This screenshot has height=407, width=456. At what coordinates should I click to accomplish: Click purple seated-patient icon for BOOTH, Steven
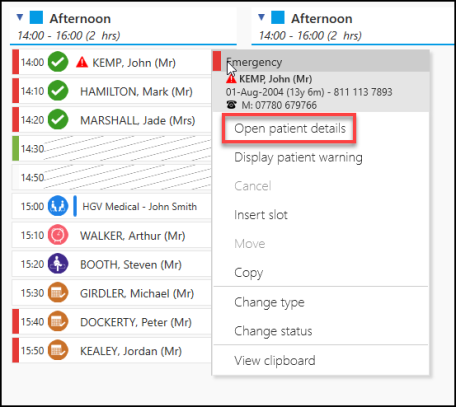pos(58,264)
